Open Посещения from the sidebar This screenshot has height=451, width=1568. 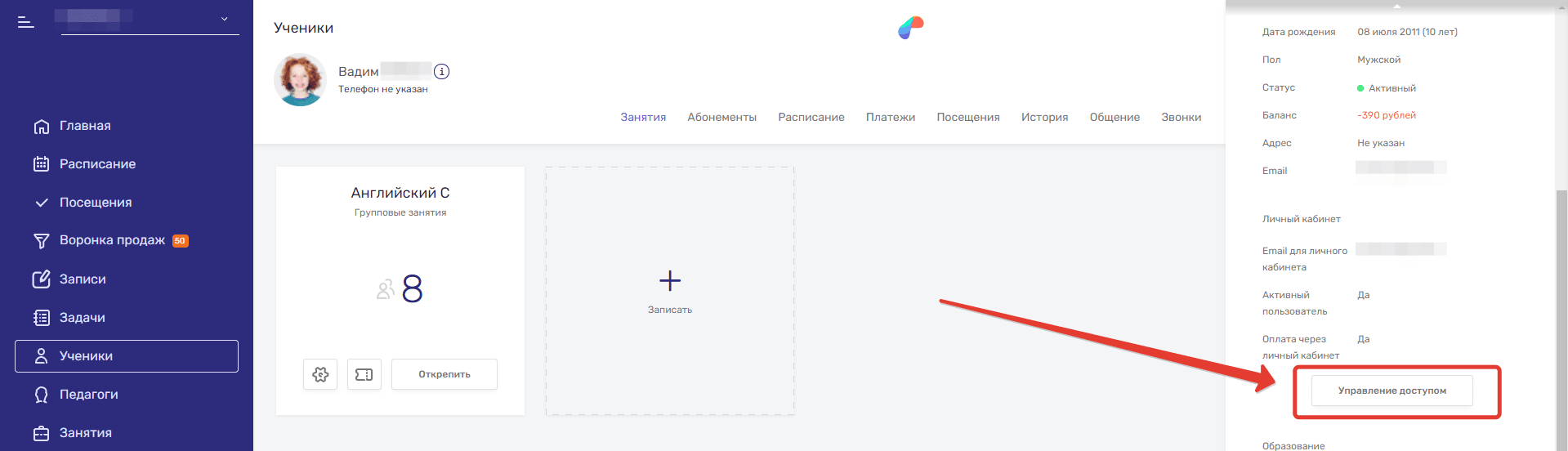pos(95,203)
